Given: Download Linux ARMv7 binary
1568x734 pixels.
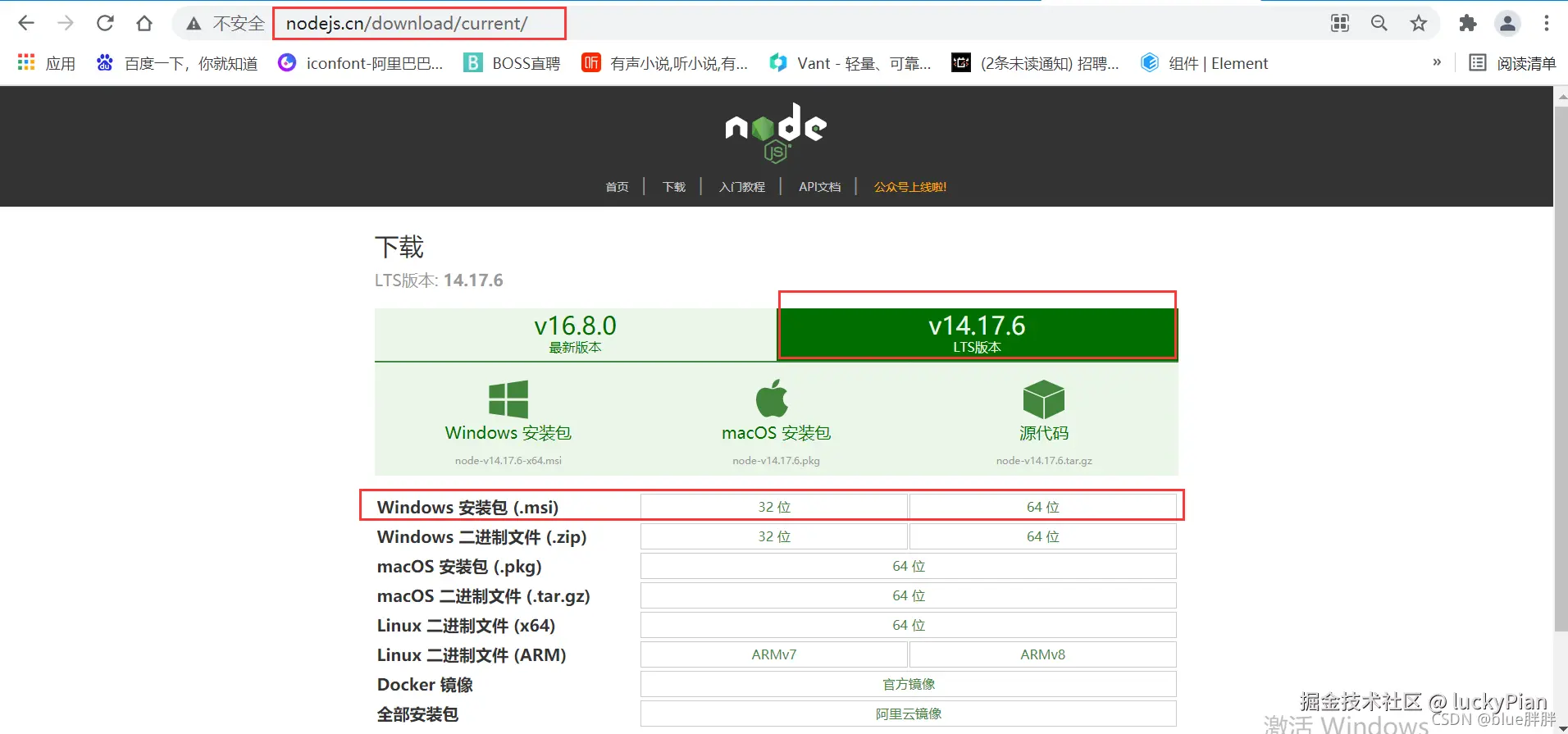Looking at the screenshot, I should click(774, 654).
